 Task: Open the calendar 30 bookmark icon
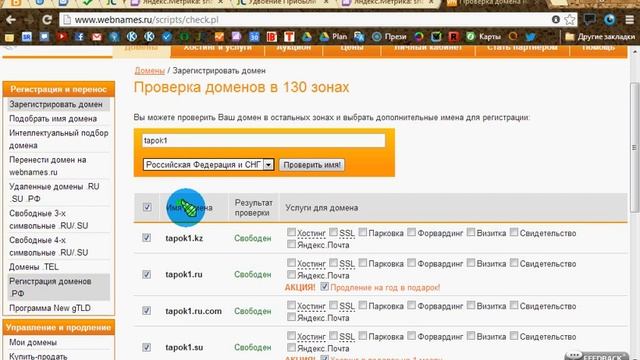[x=254, y=37]
